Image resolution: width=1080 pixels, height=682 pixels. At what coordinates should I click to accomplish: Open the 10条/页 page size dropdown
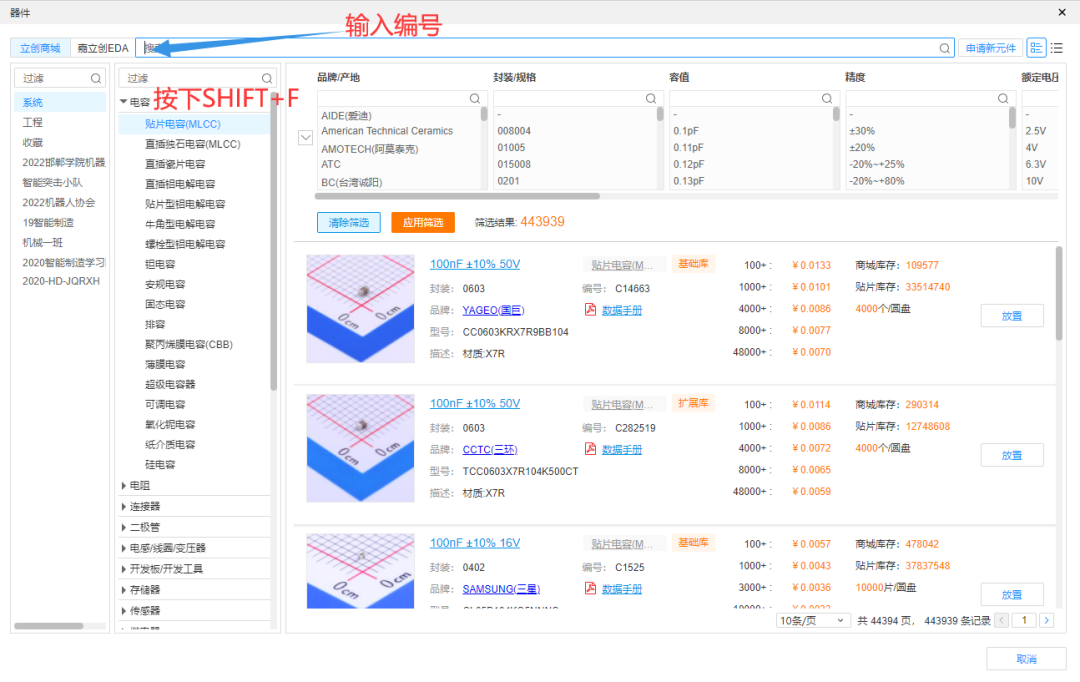[x=813, y=620]
